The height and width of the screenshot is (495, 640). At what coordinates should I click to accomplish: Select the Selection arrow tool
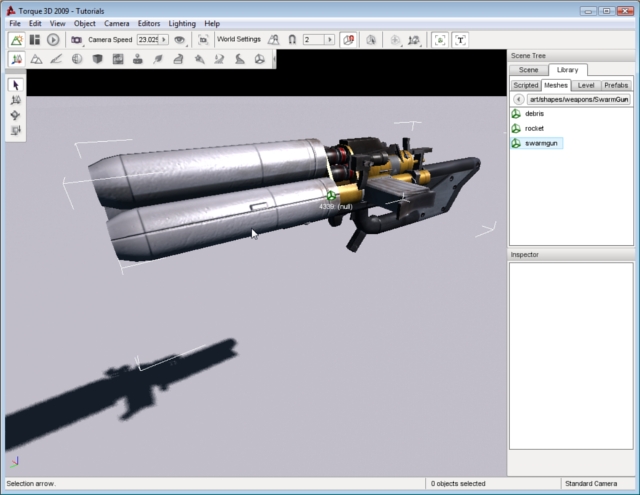[x=16, y=86]
